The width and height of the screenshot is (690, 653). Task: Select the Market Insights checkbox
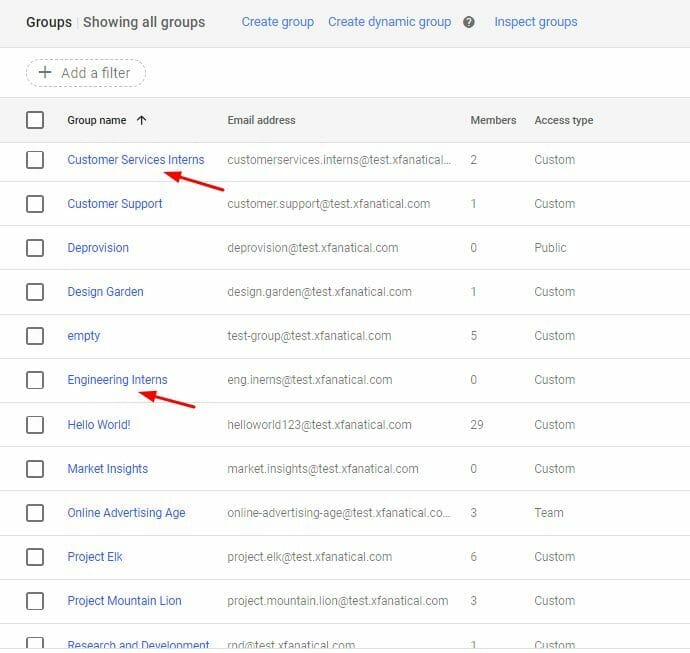(35, 469)
